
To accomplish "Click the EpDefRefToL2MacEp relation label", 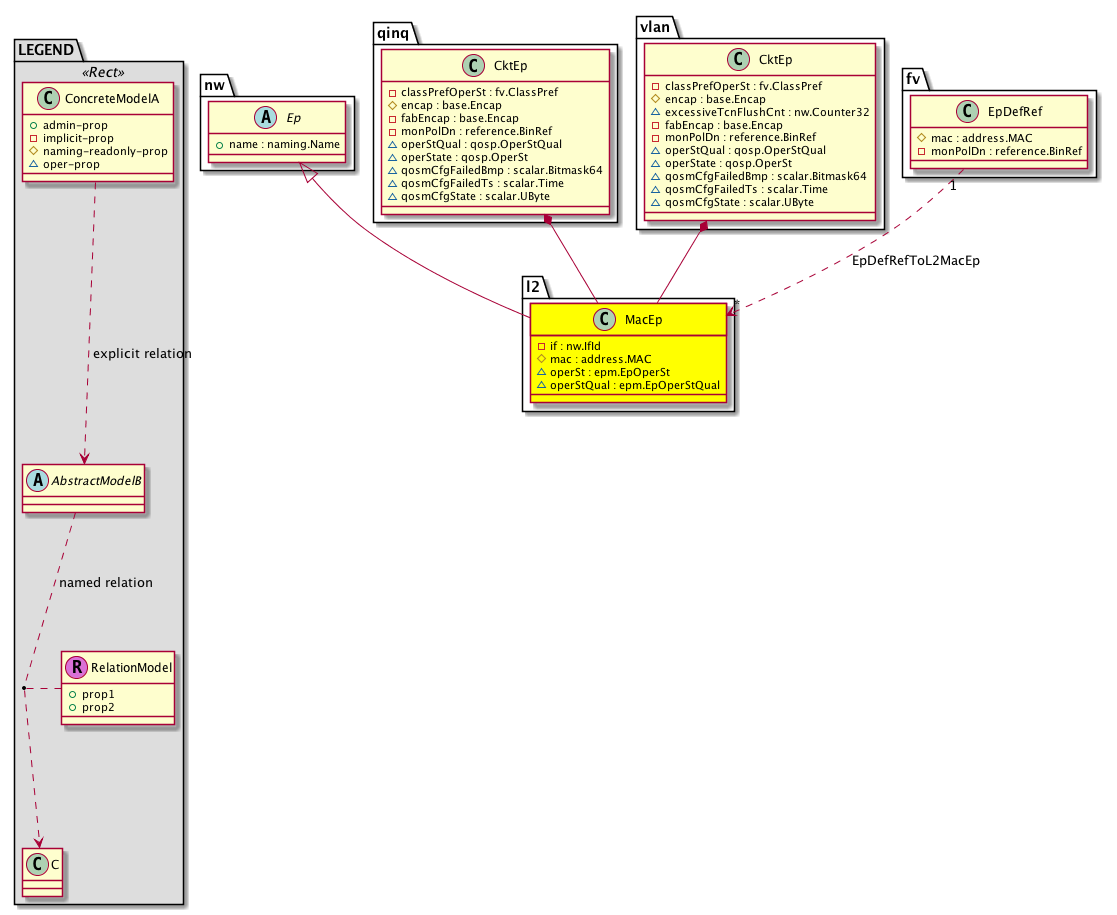I will tap(914, 260).
